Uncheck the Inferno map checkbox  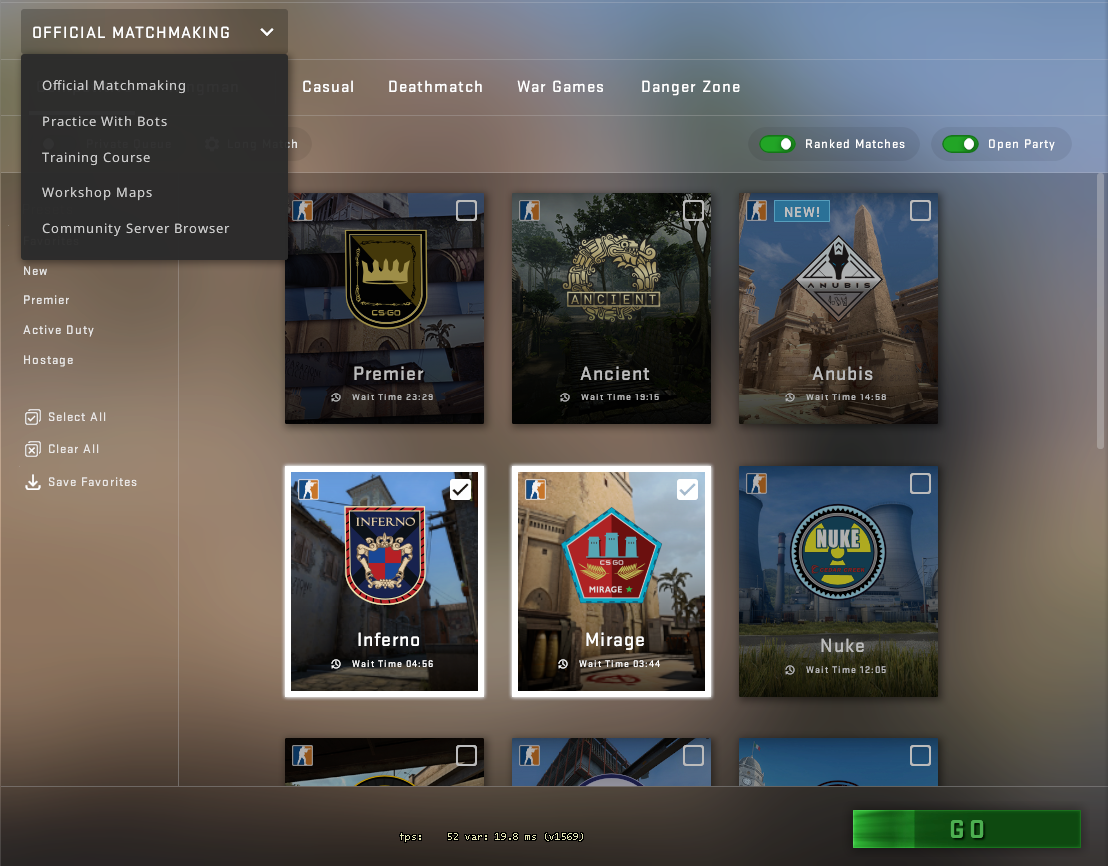pos(460,489)
